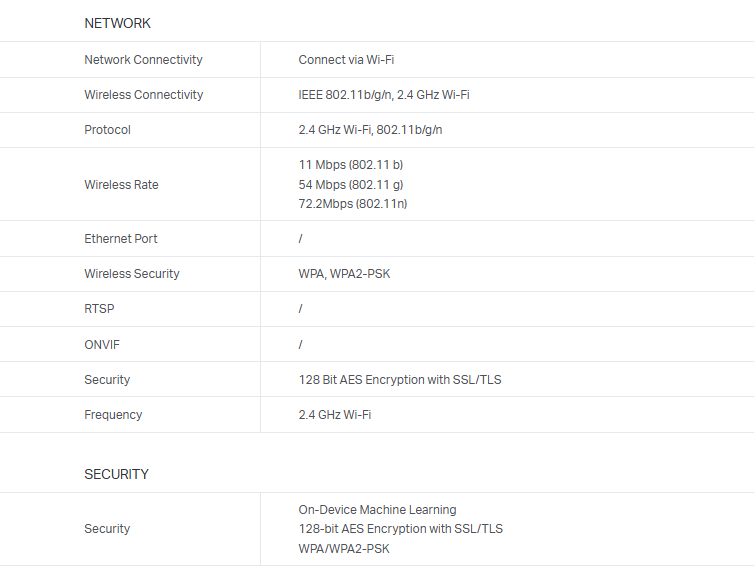Click the Ethernet Port label
Viewport: 754px width, 572px height.
(x=120, y=239)
